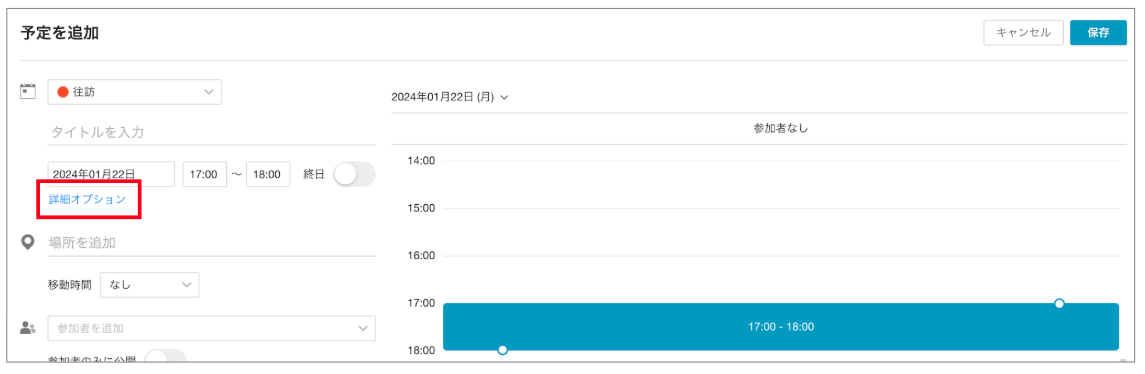Click the 場所を追加 location field

(x=212, y=243)
